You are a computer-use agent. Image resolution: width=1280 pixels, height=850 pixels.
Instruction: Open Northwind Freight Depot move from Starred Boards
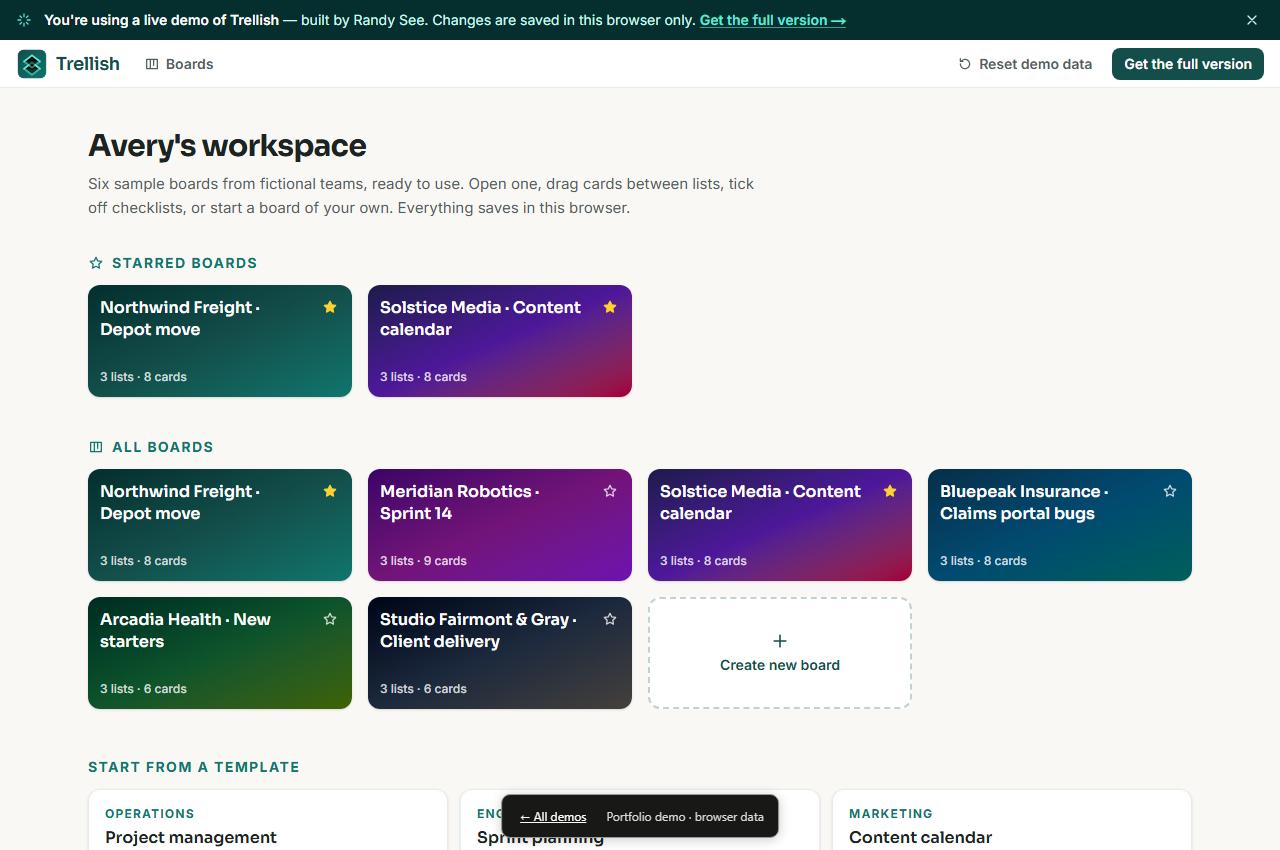pos(220,341)
